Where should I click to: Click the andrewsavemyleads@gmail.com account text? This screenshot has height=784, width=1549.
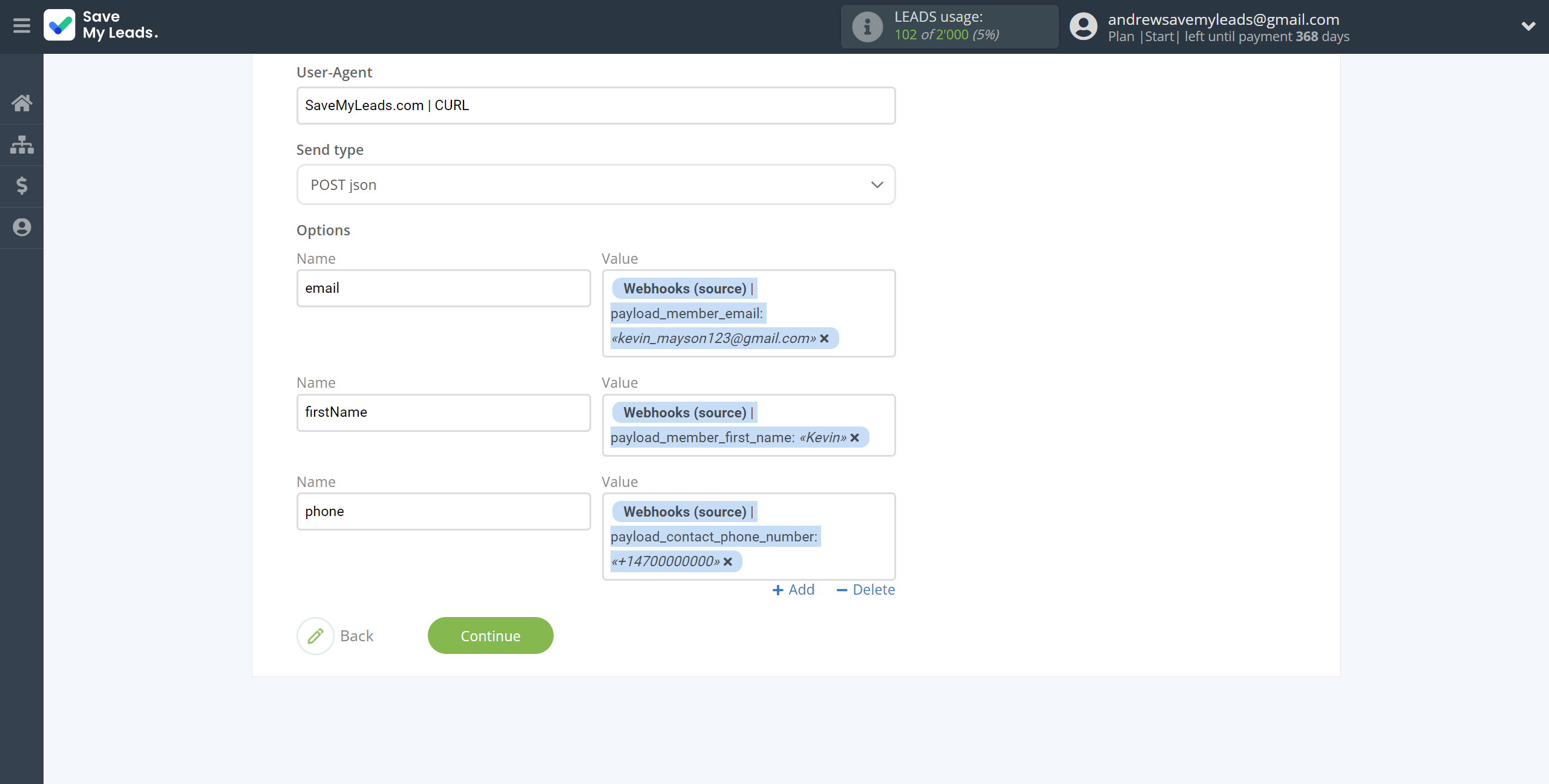[1223, 19]
